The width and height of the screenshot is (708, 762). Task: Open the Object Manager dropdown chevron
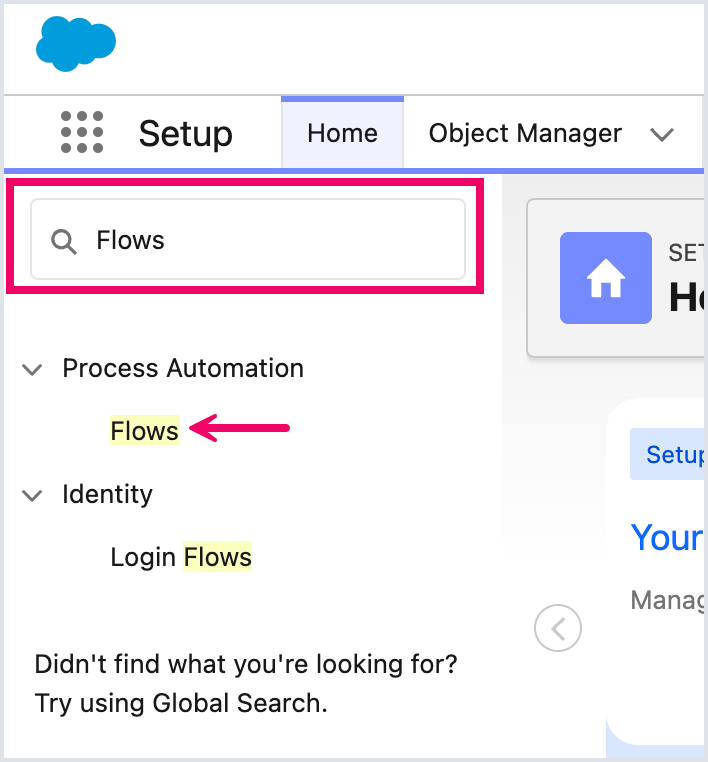pyautogui.click(x=662, y=134)
